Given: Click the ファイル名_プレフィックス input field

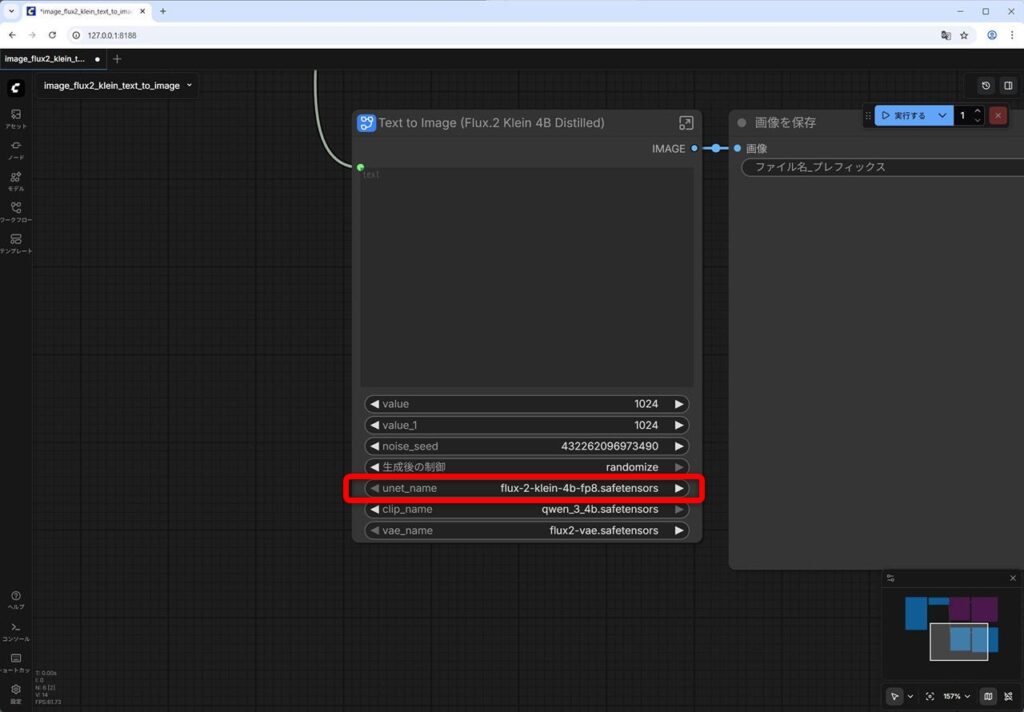Looking at the screenshot, I should click(880, 167).
